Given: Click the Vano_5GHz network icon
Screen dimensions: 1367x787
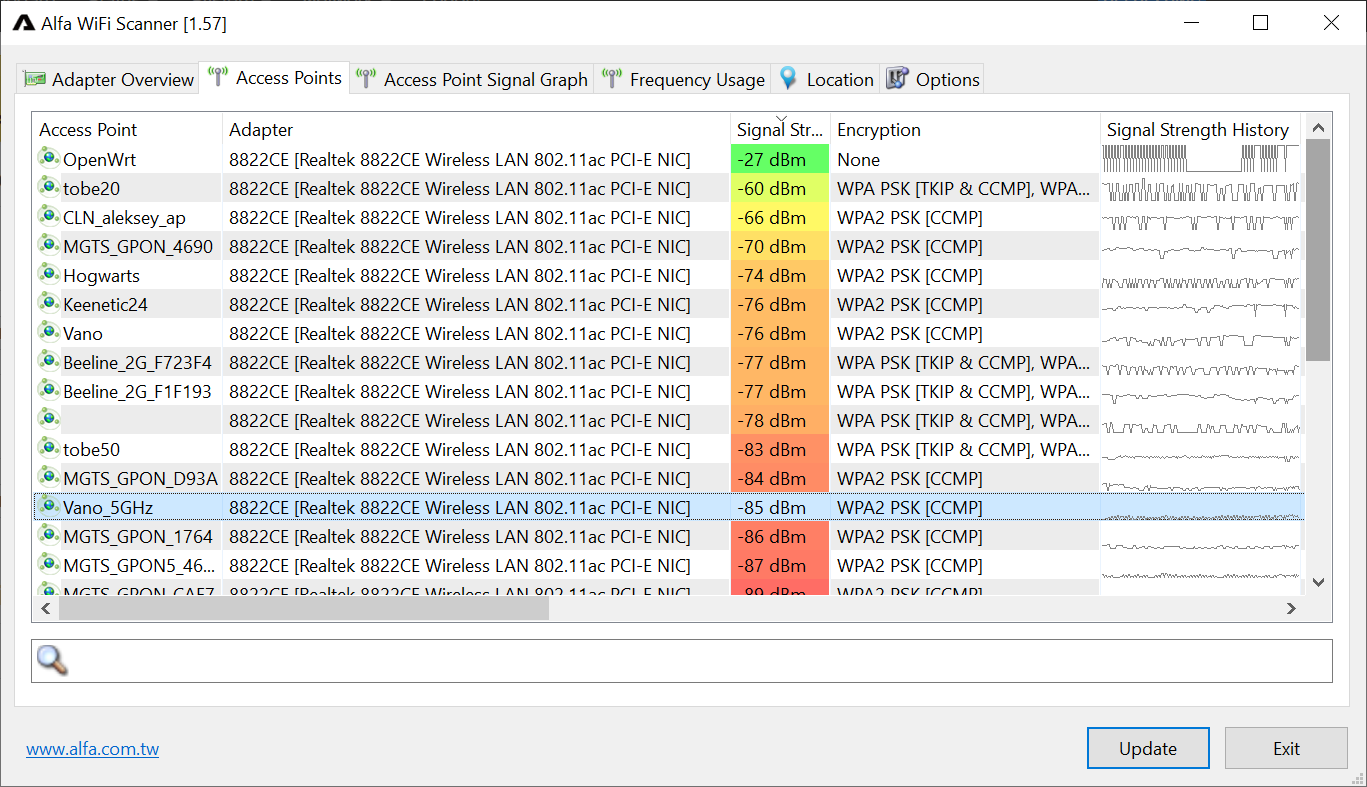Looking at the screenshot, I should [49, 506].
